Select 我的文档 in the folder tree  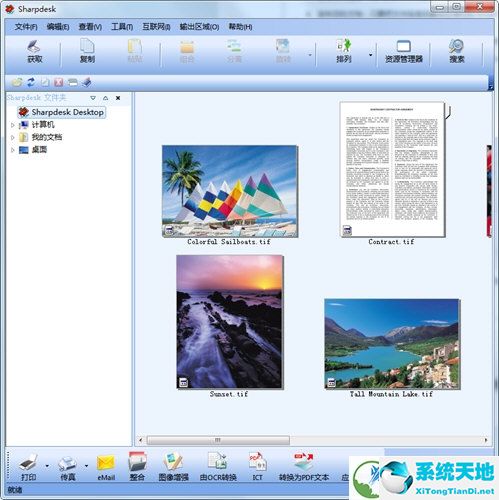coord(47,137)
